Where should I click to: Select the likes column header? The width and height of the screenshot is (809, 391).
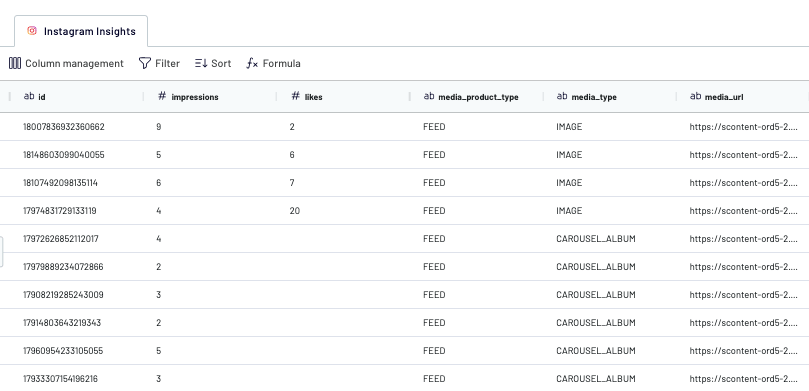(x=343, y=96)
